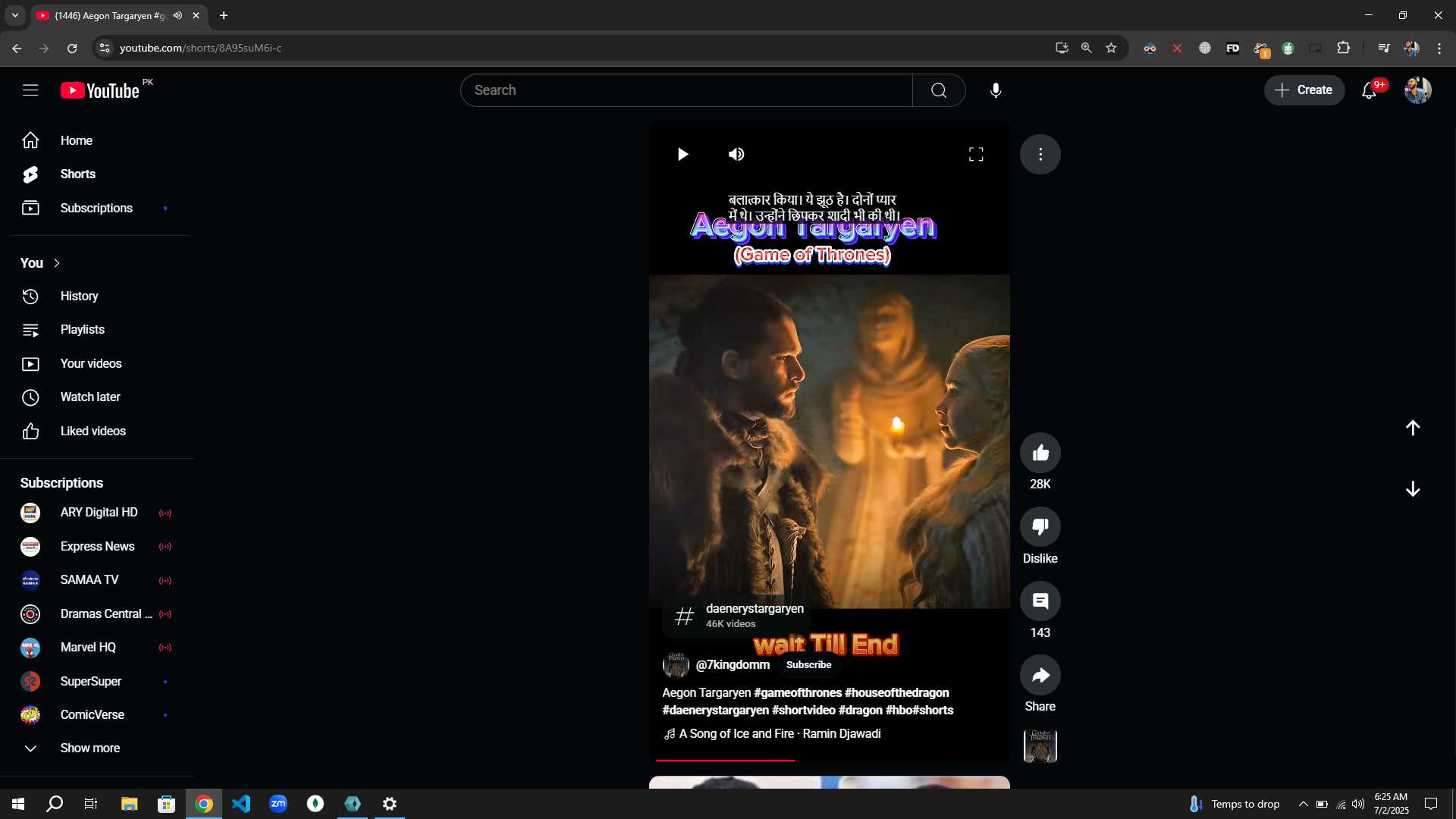1456x819 pixels.
Task: Share this Short
Action: (x=1040, y=675)
